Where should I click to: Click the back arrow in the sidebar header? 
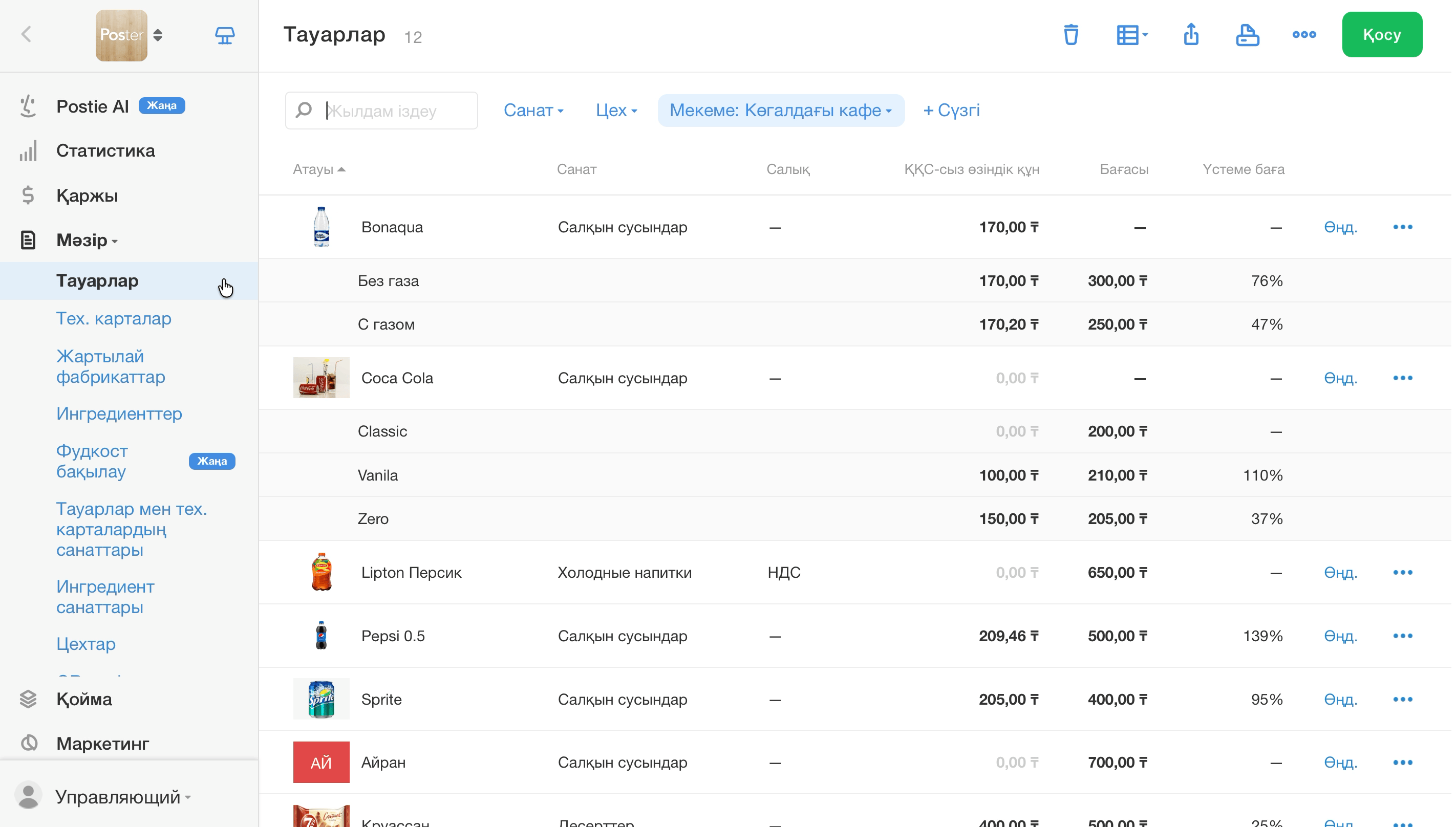(x=26, y=35)
